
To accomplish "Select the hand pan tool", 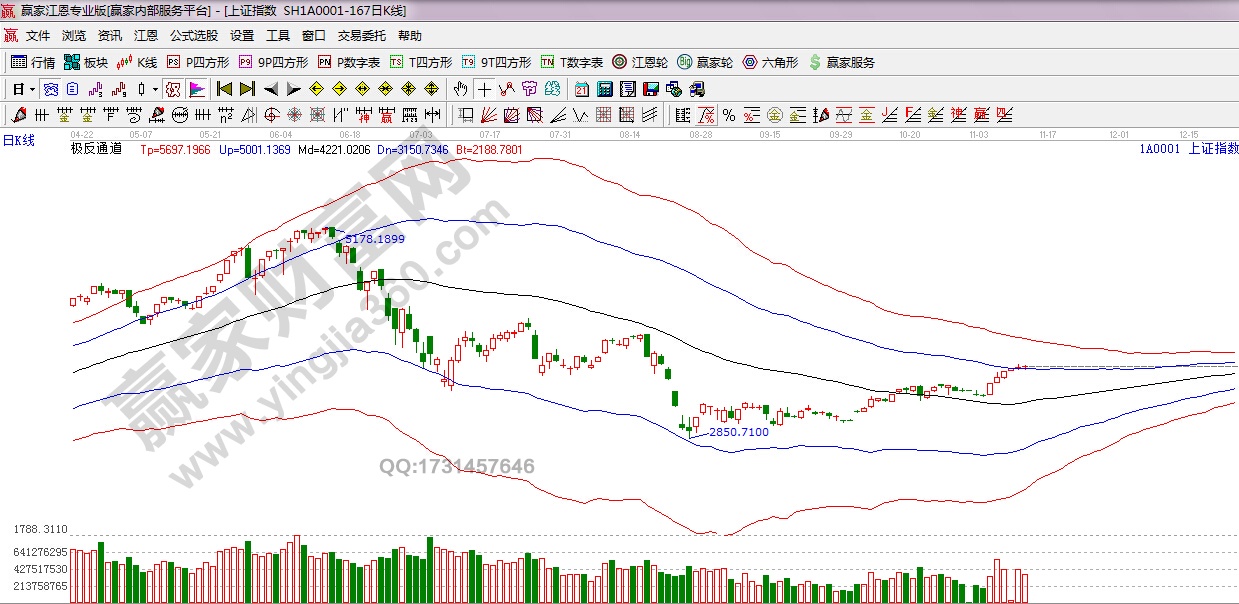I will tap(460, 89).
